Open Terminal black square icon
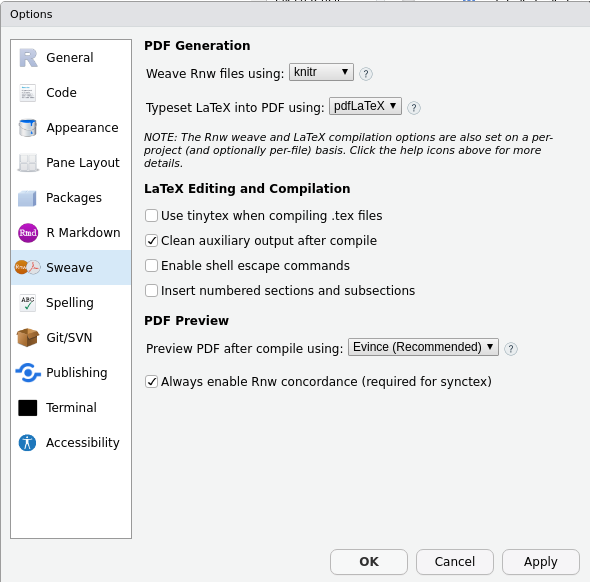This screenshot has height=582, width=590. (28, 408)
